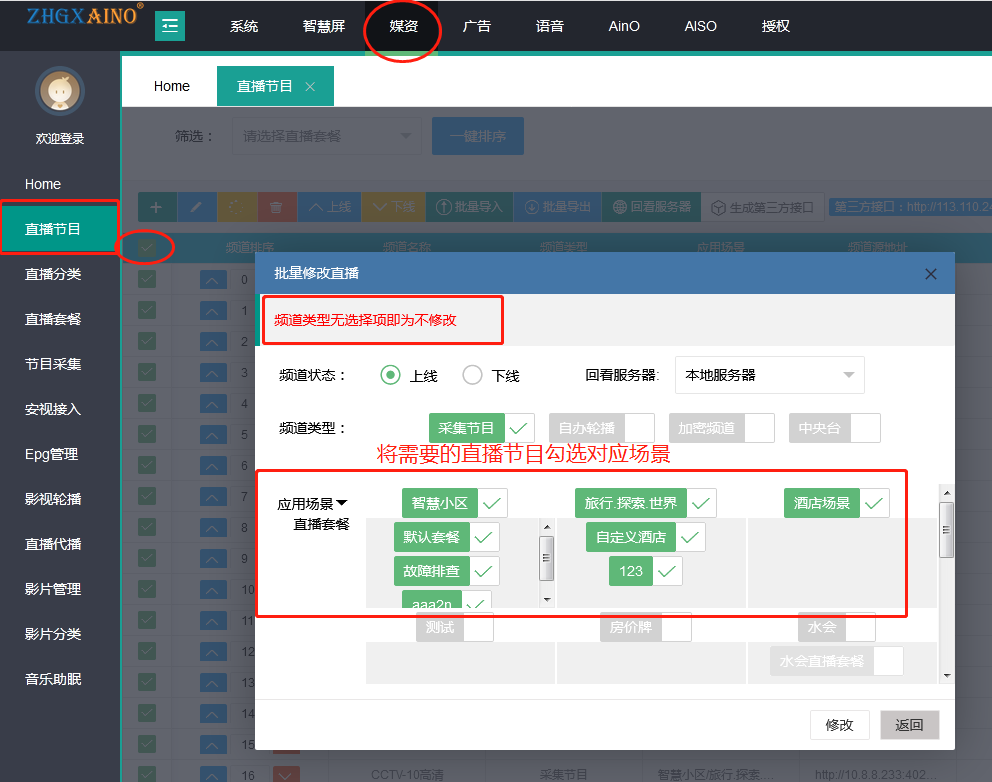This screenshot has width=992, height=782.
Task: Click the 返回 button
Action: (909, 725)
